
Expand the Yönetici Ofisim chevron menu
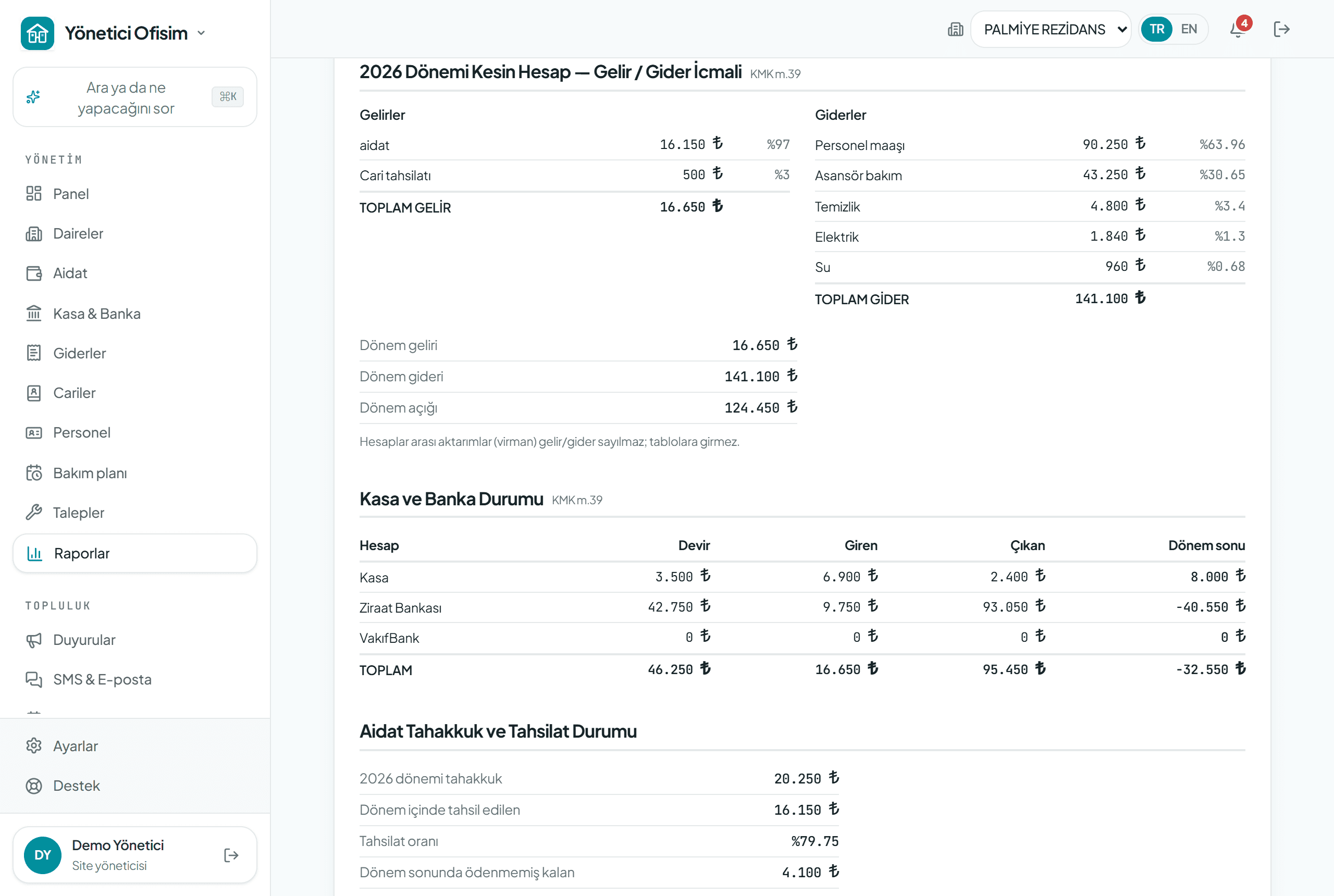(x=201, y=33)
